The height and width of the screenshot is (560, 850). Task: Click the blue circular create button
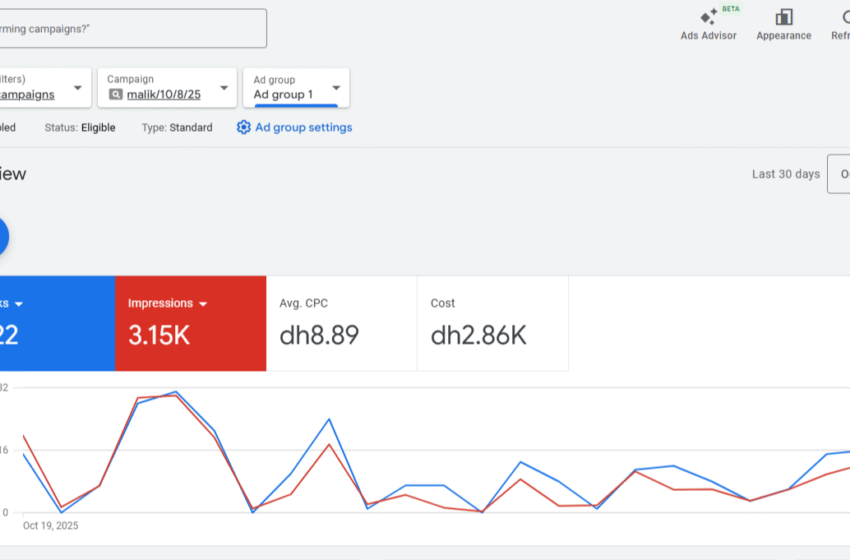1,237
